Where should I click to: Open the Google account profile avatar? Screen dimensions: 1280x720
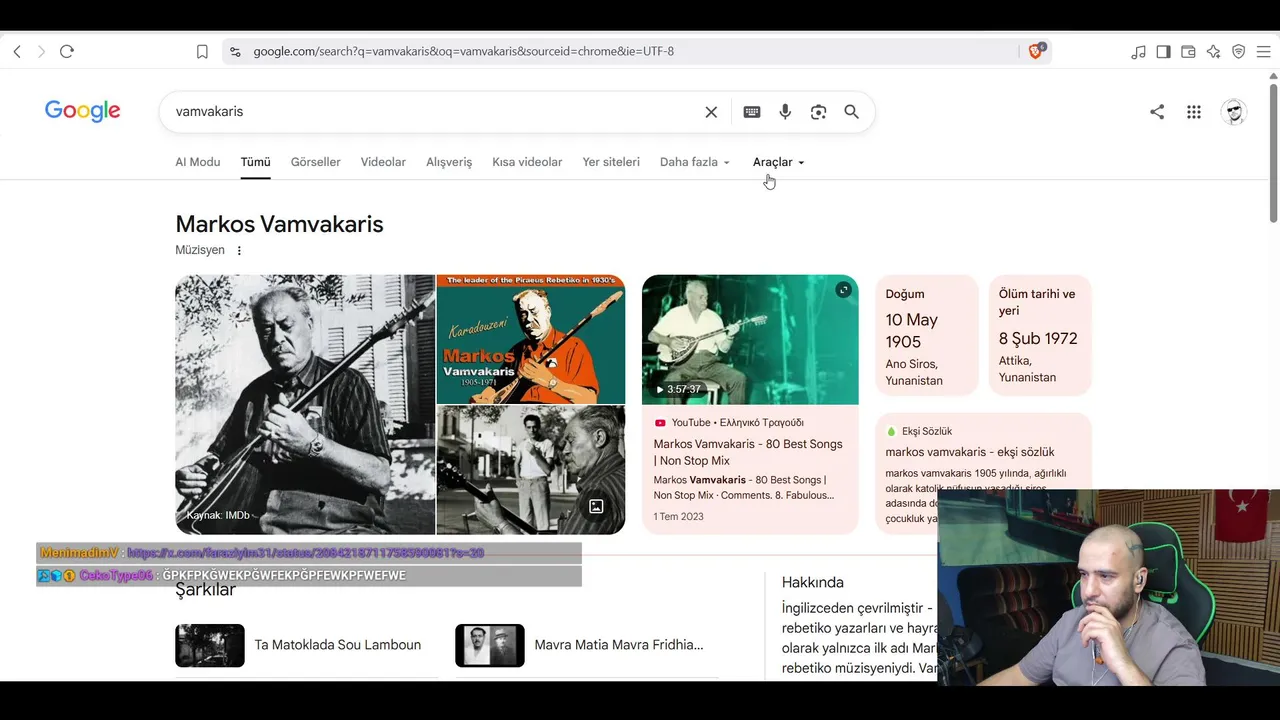click(x=1234, y=112)
